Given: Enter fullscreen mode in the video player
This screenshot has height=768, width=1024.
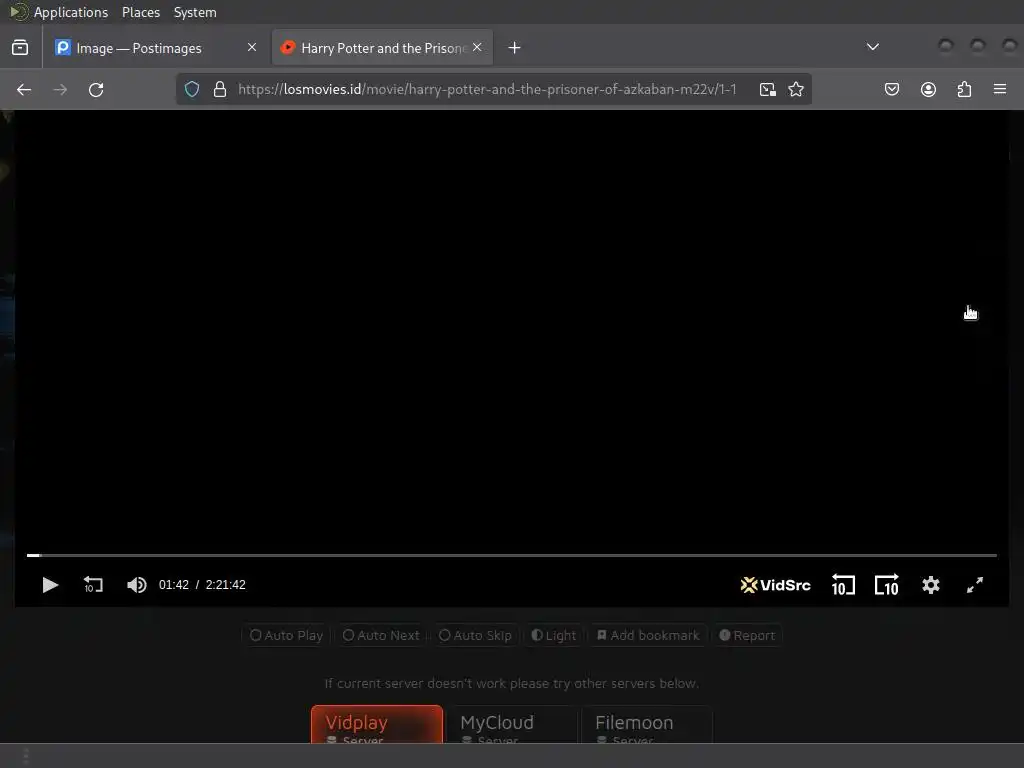Looking at the screenshot, I should click(974, 585).
